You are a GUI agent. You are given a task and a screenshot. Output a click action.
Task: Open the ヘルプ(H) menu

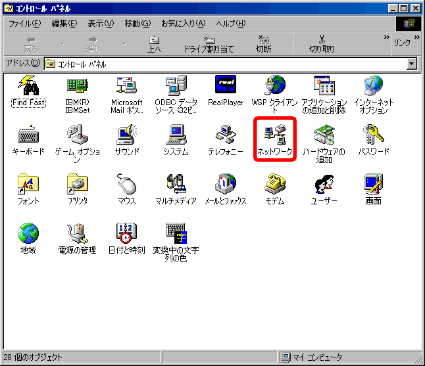click(x=231, y=24)
